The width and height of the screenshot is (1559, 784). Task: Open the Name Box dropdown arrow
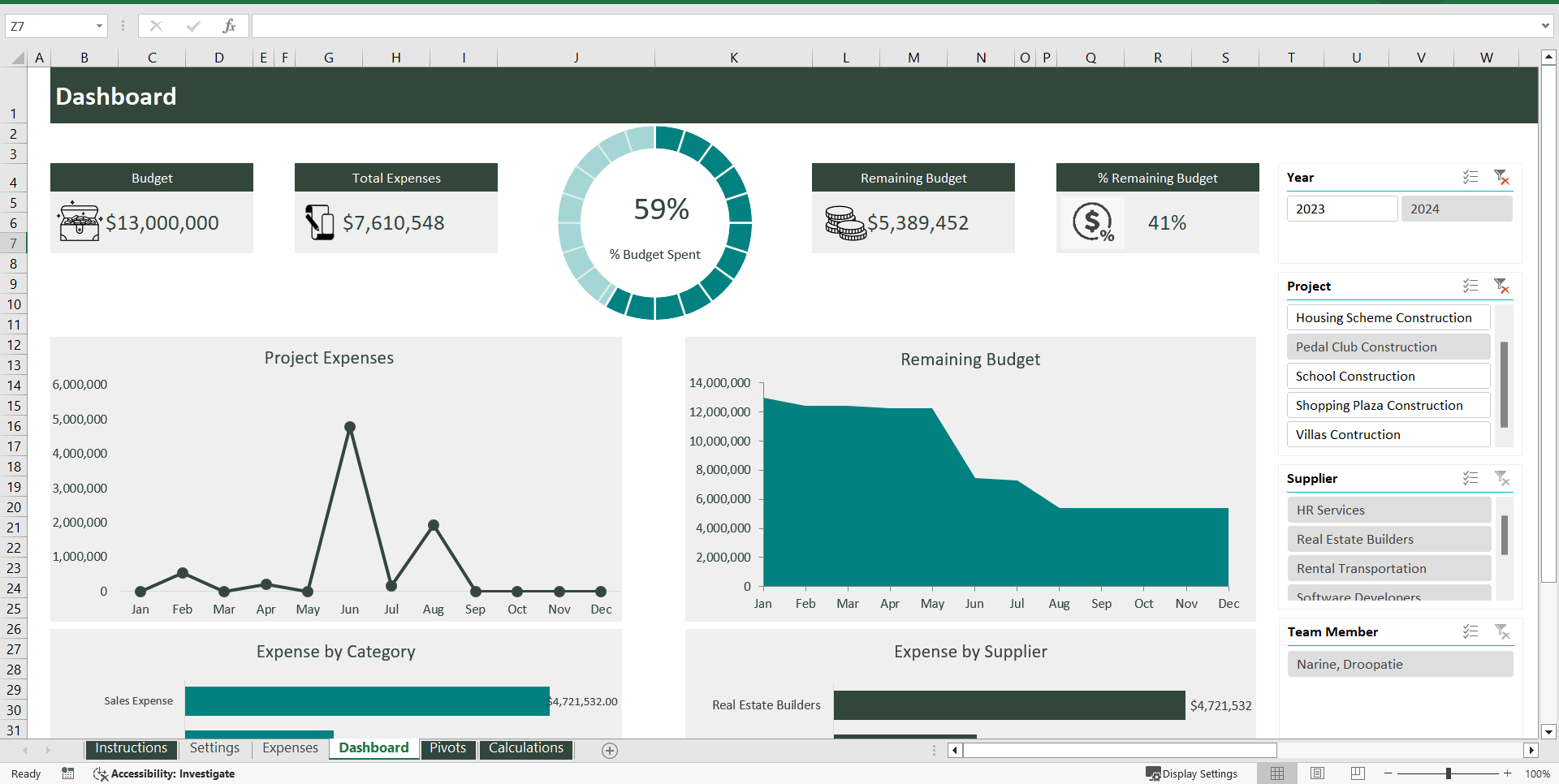tap(99, 27)
